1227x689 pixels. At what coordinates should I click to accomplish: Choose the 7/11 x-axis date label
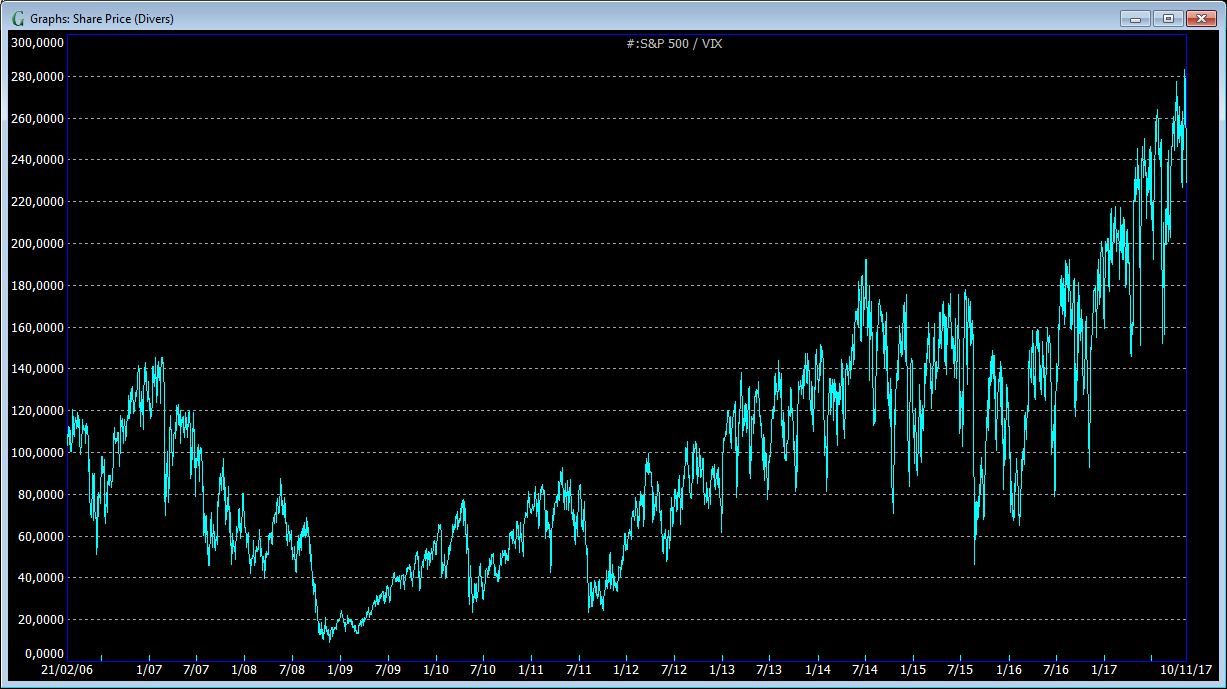[581, 669]
